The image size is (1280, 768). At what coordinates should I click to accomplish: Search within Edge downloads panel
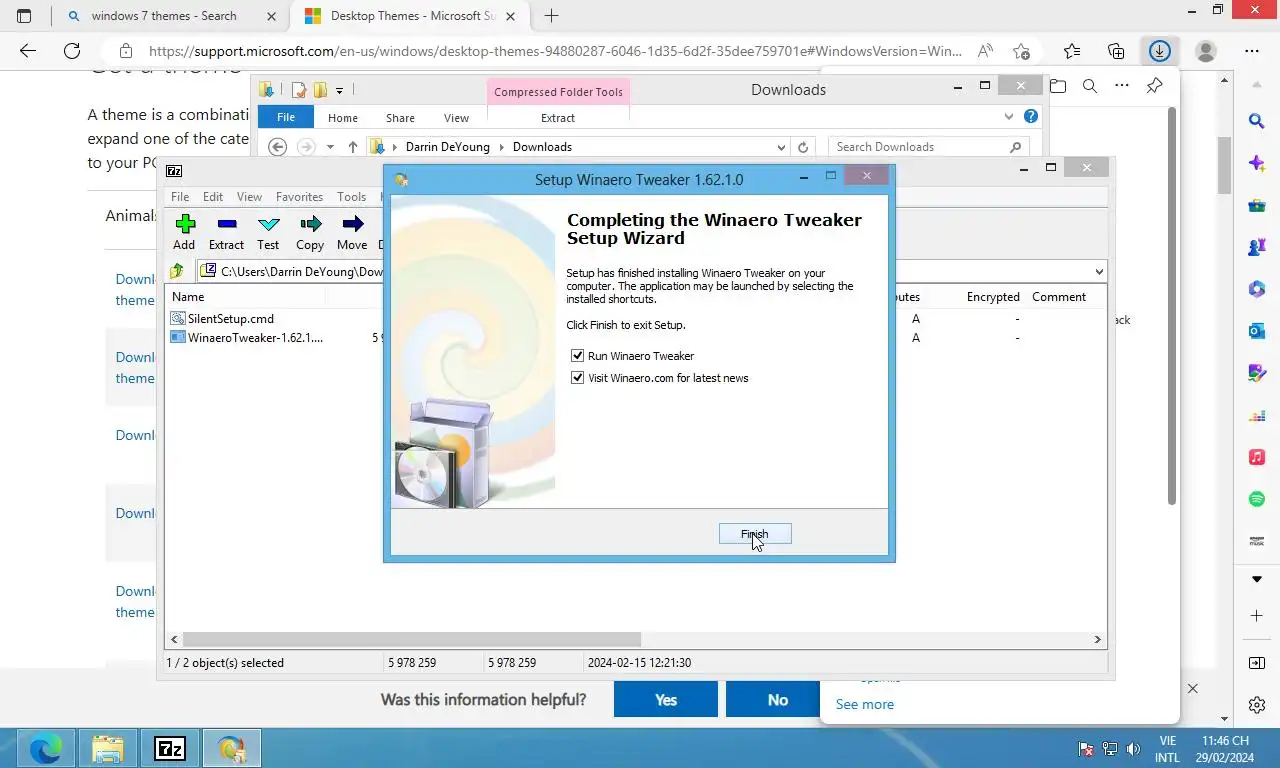1090,86
